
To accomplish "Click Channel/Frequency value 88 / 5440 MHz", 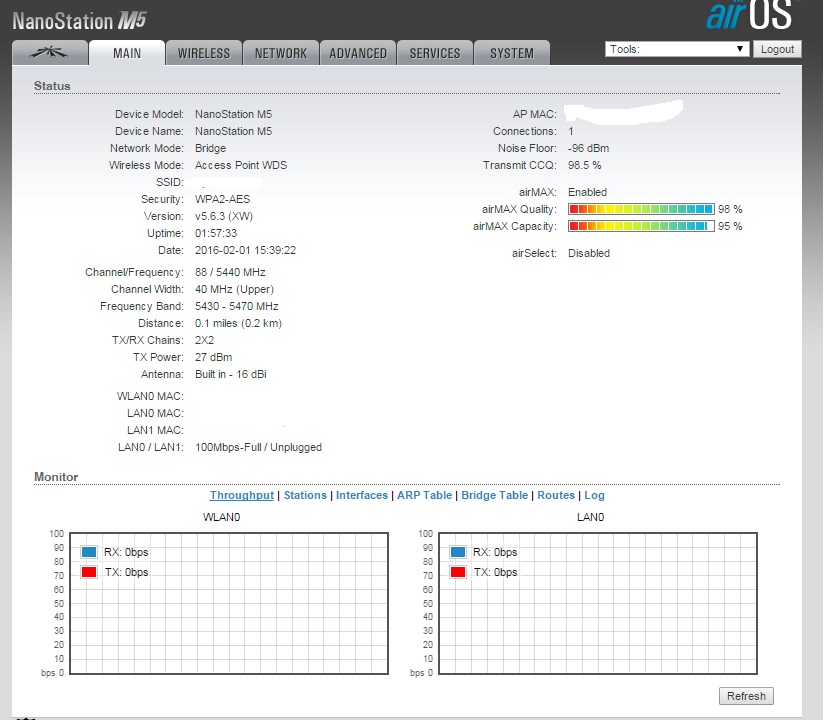I will 230,272.
